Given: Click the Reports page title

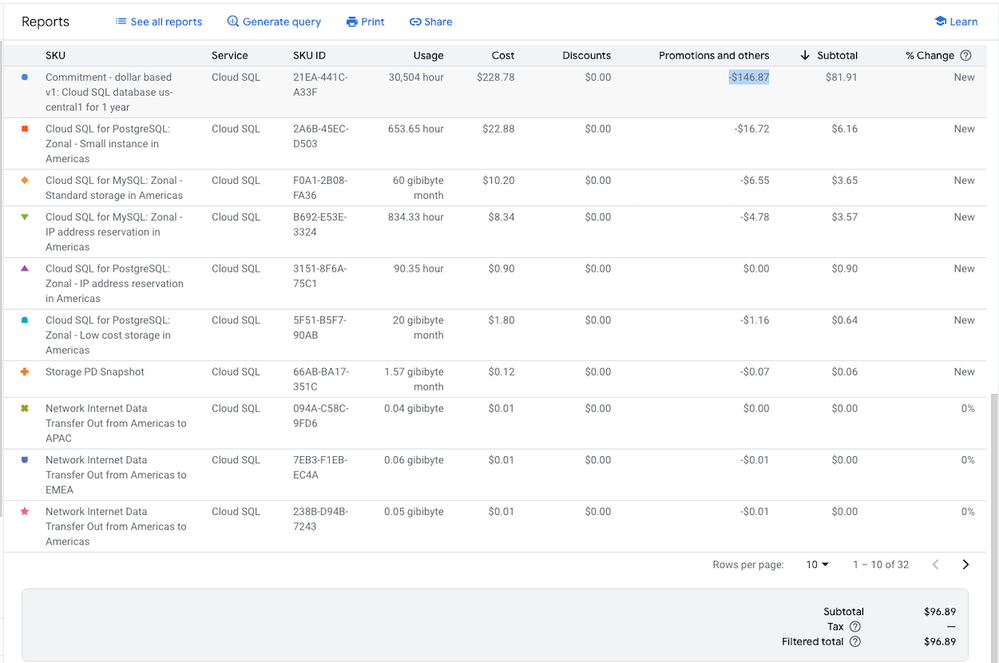Looking at the screenshot, I should (x=45, y=22).
